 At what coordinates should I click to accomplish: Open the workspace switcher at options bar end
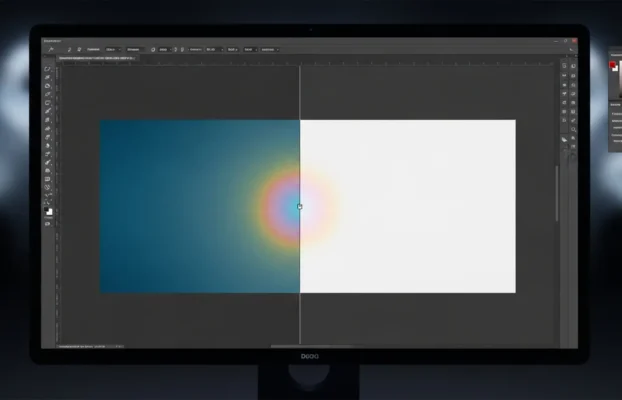[x=571, y=50]
